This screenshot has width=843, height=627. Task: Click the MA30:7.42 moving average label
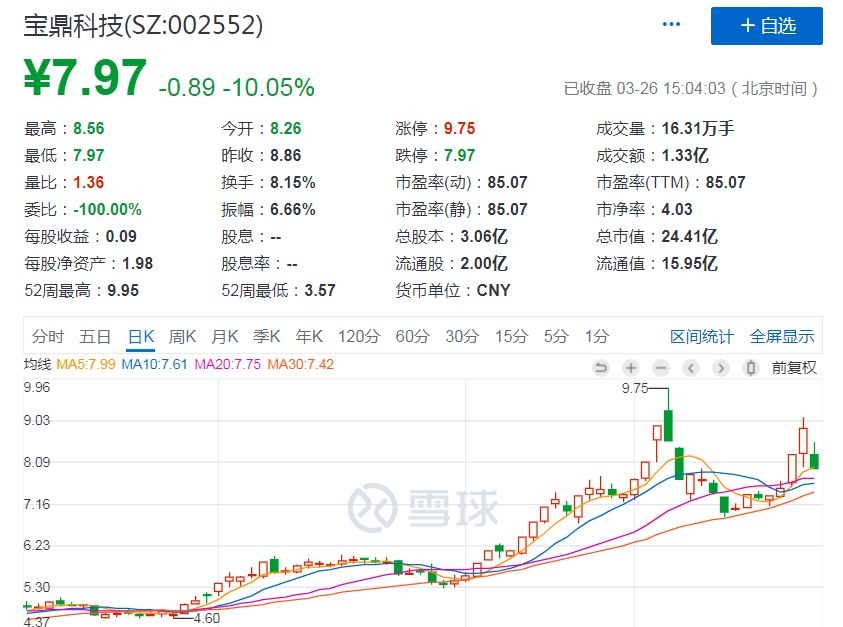pyautogui.click(x=301, y=364)
